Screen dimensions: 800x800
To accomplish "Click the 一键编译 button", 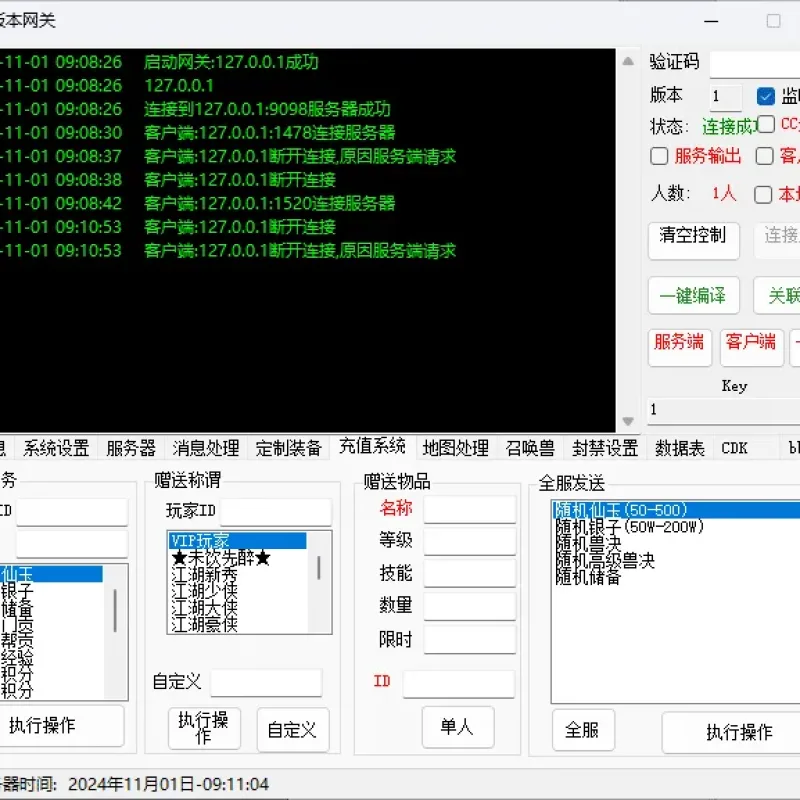I will (x=693, y=295).
